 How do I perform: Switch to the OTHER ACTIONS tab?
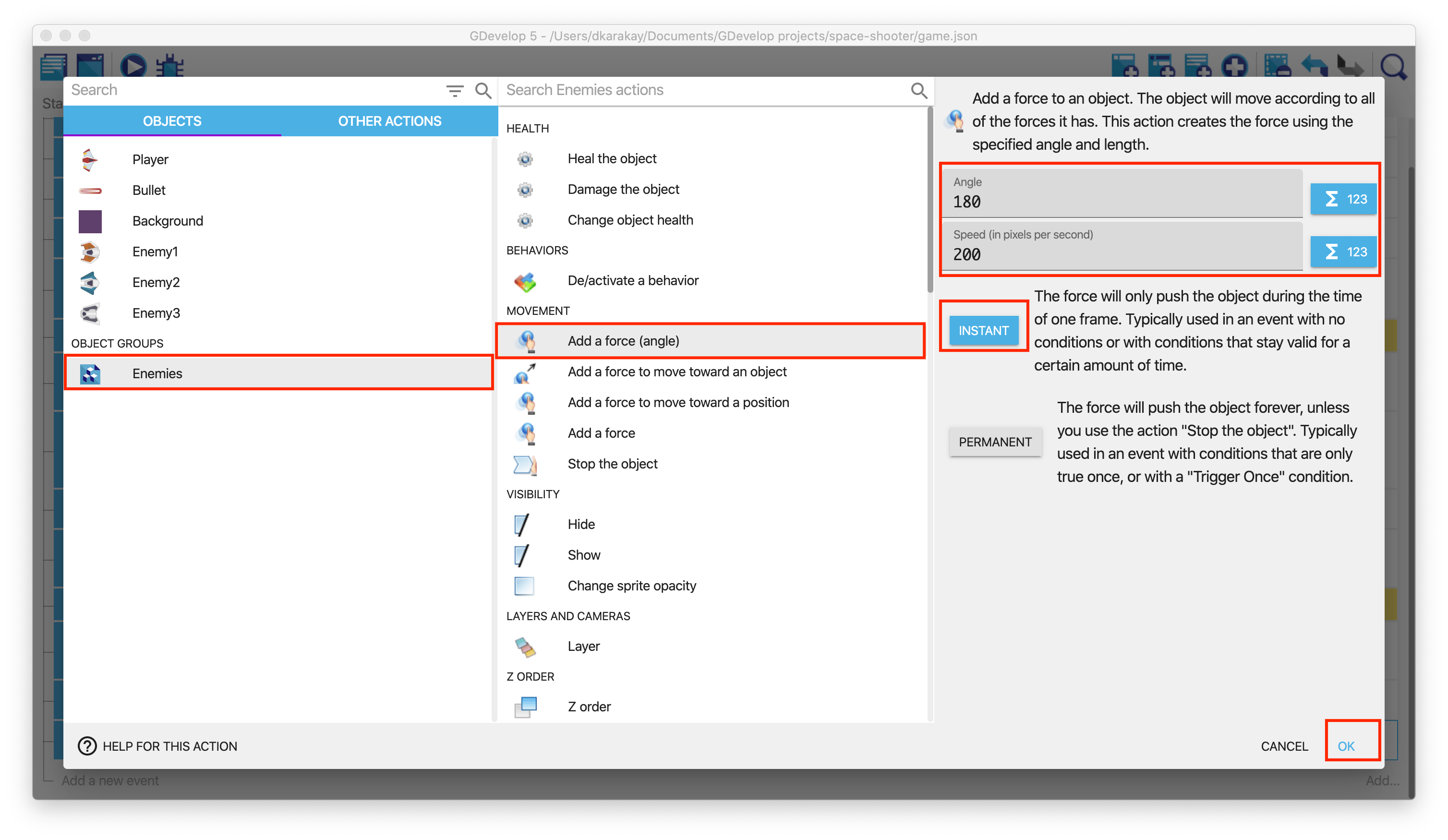[389, 121]
